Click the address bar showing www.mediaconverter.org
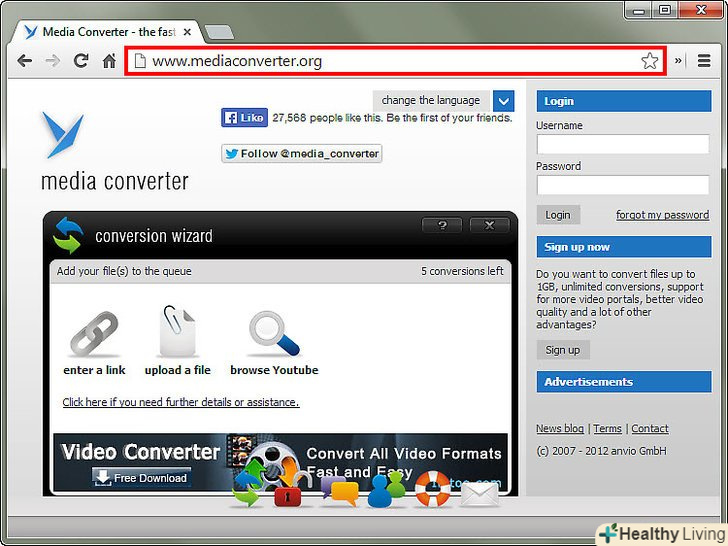 click(x=396, y=60)
